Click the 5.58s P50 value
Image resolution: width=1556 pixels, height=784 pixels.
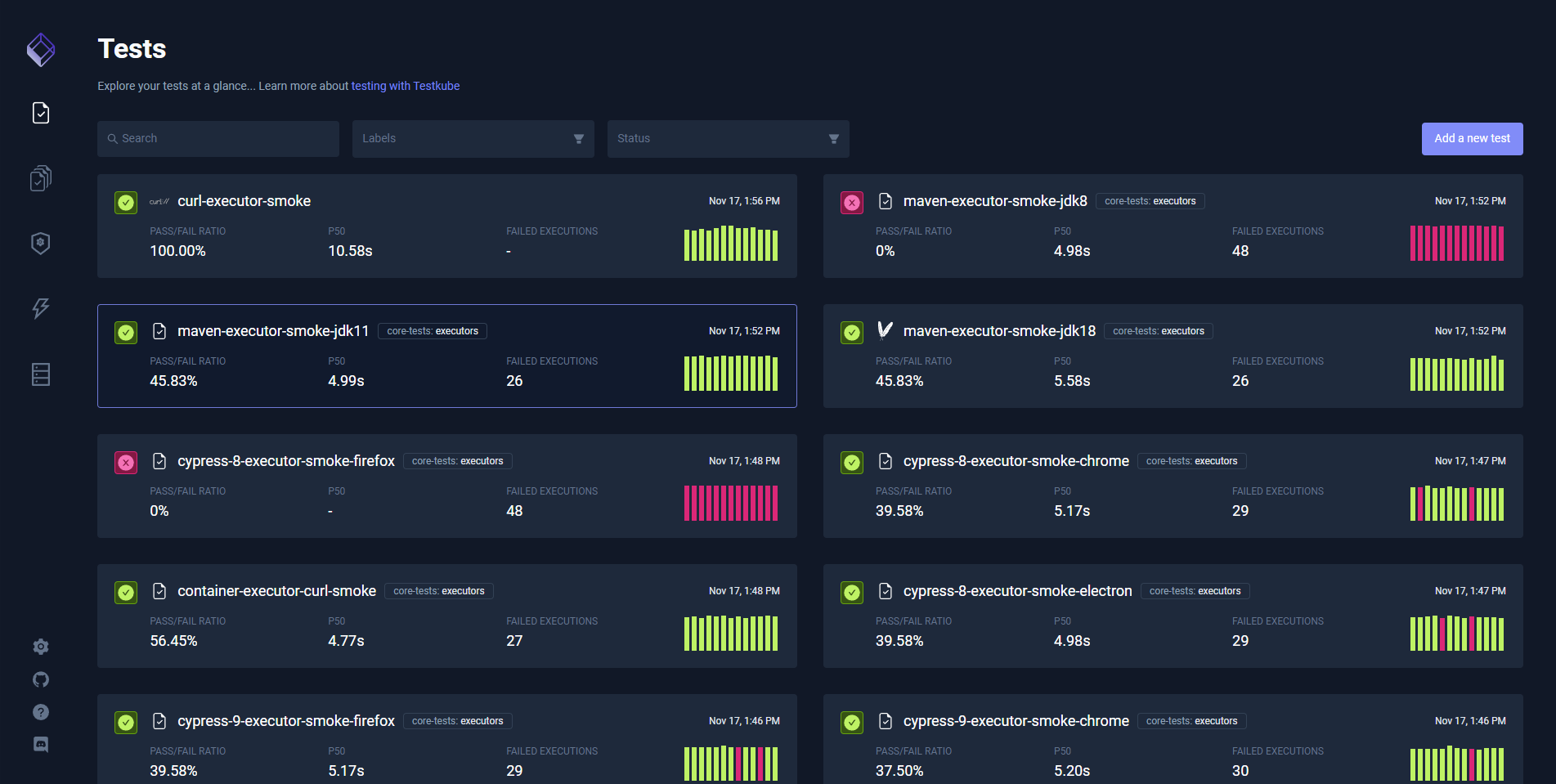[1073, 381]
